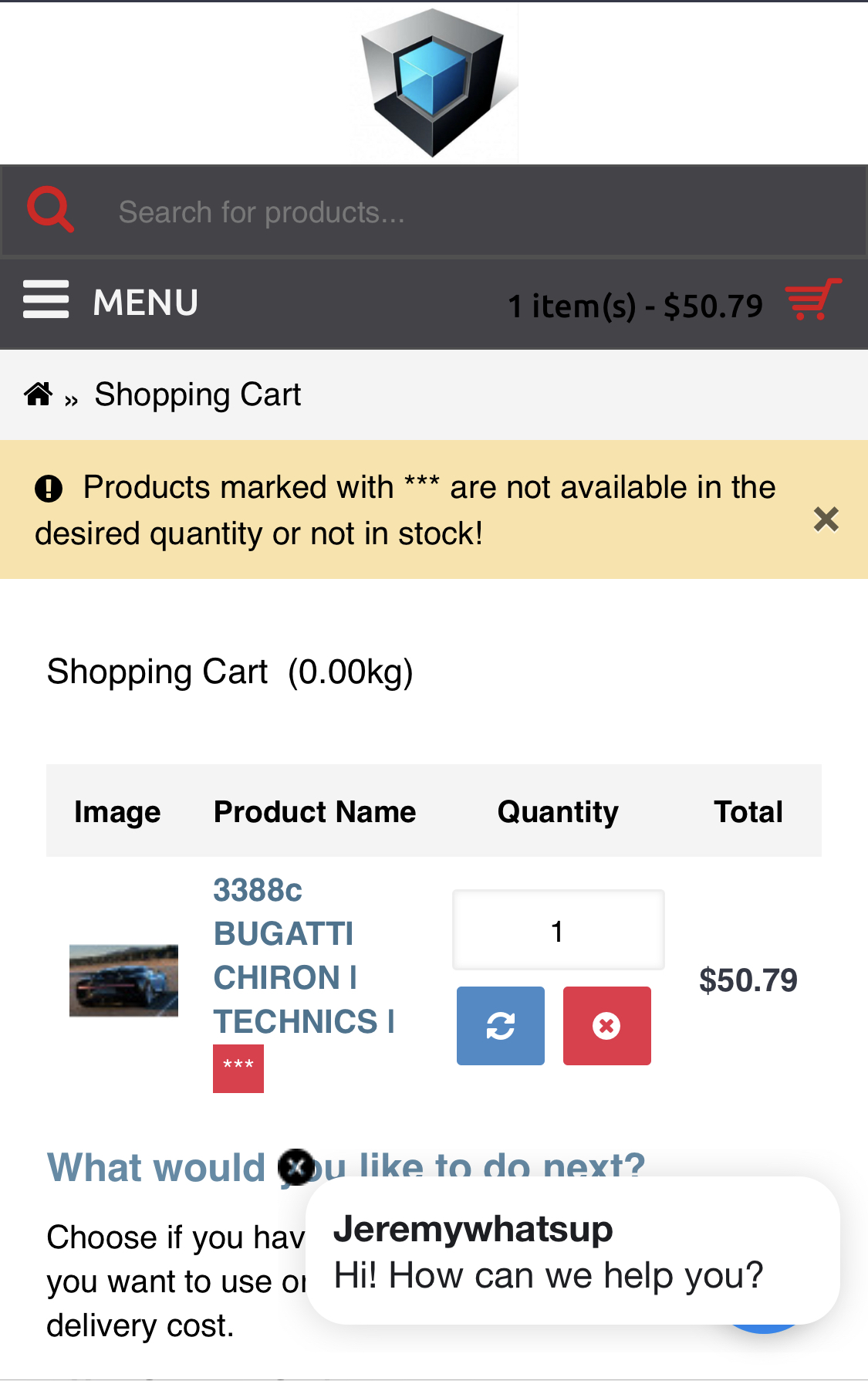The width and height of the screenshot is (868, 1381).
Task: Click the red search magnifier icon
Action: 50,209
